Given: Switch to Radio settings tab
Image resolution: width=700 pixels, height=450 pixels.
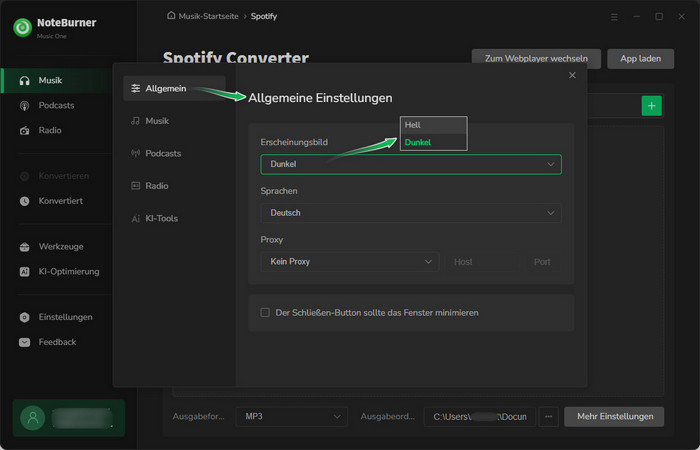Looking at the screenshot, I should (x=175, y=186).
